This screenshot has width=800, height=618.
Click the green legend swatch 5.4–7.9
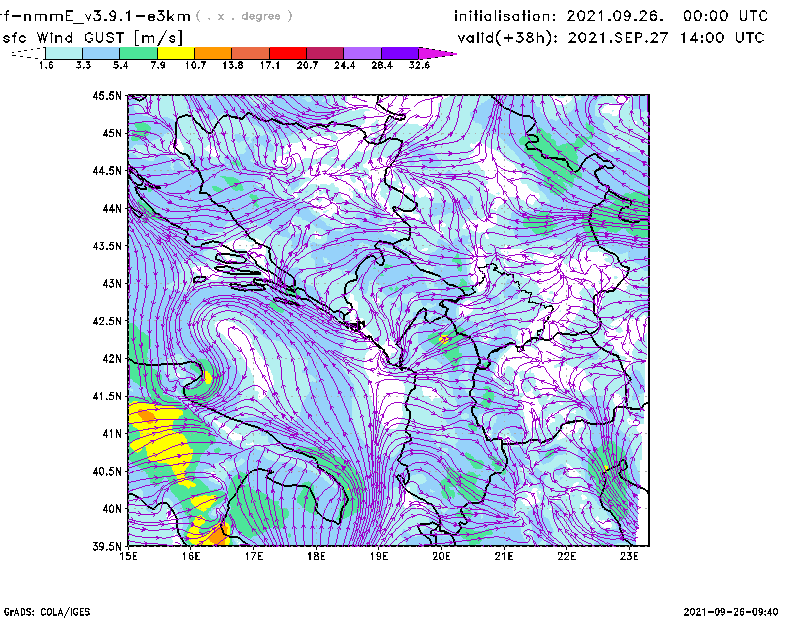(139, 53)
